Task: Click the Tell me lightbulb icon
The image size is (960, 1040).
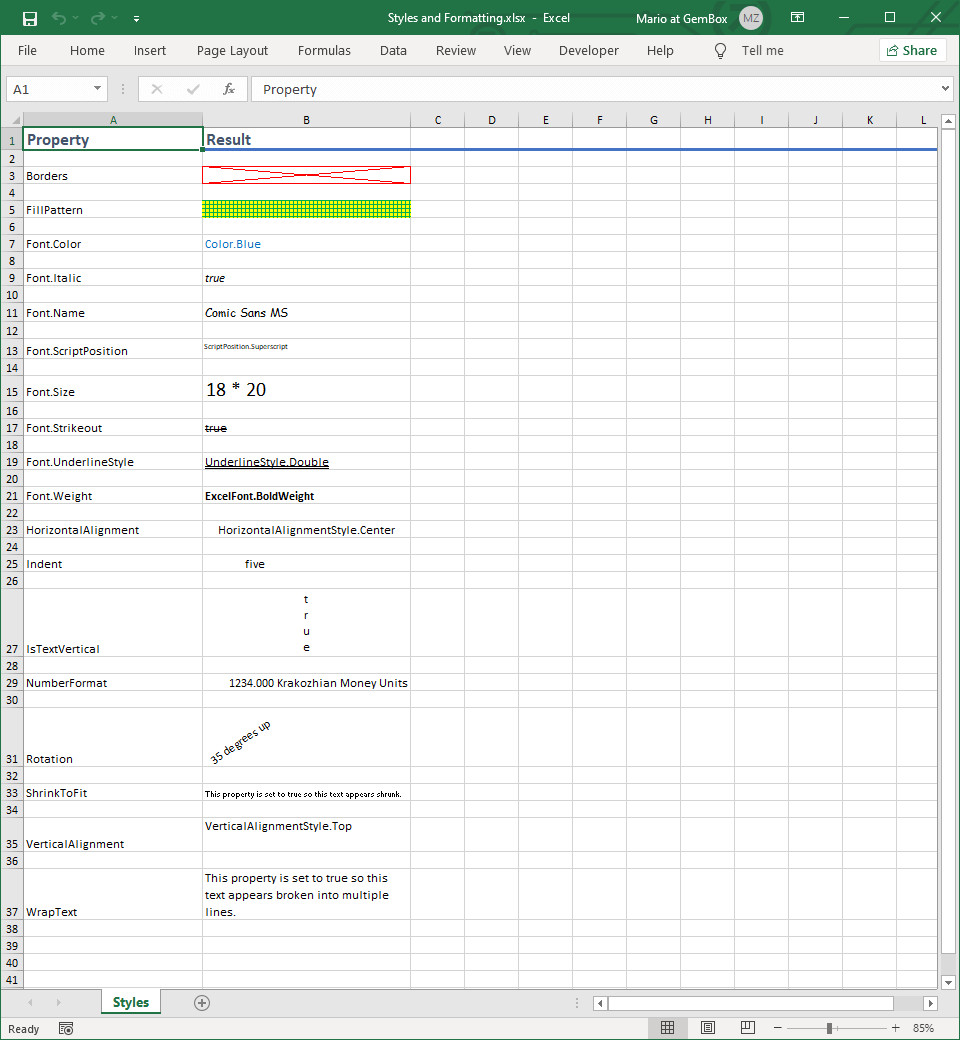Action: point(720,51)
